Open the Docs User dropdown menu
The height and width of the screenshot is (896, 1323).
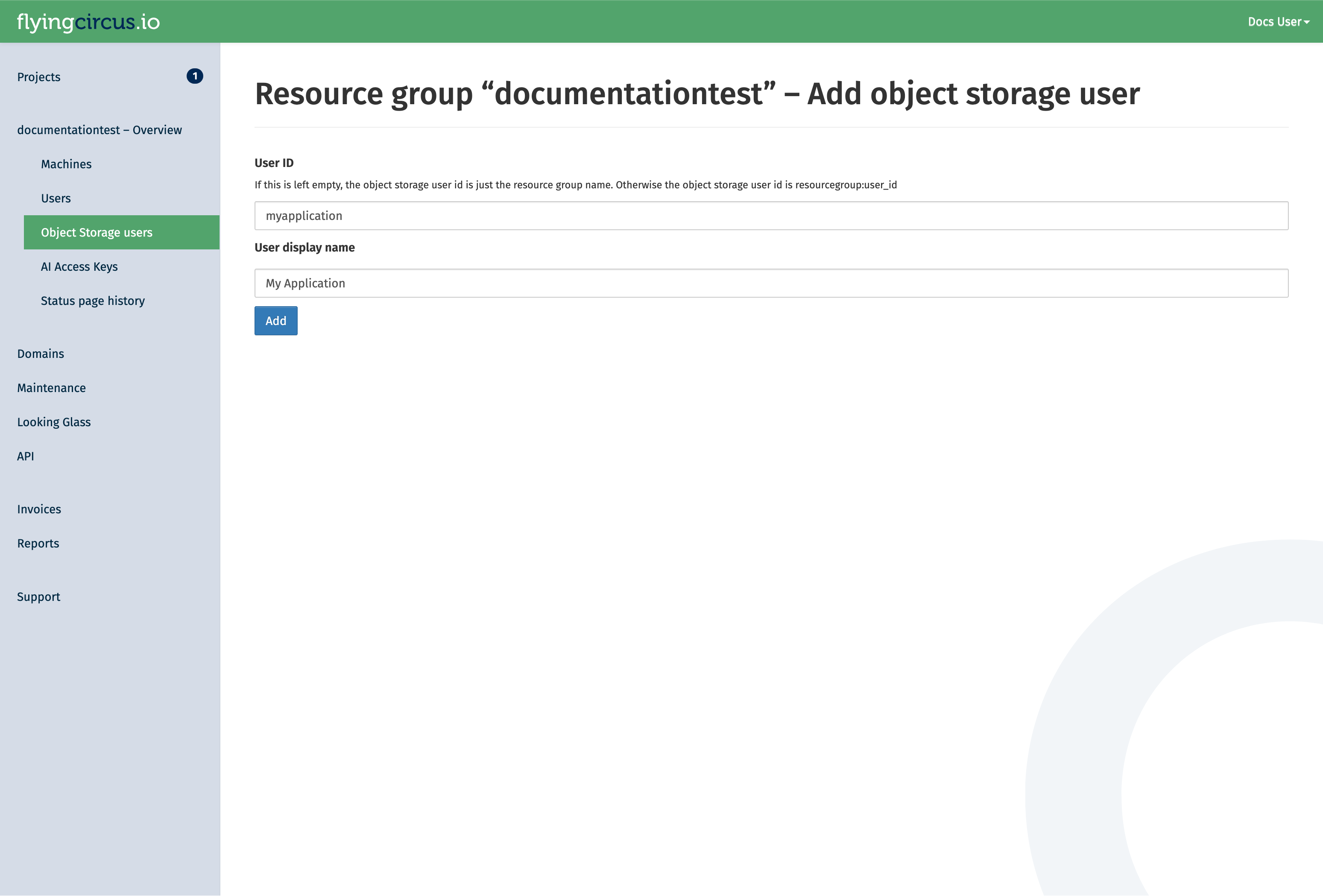coord(1278,22)
